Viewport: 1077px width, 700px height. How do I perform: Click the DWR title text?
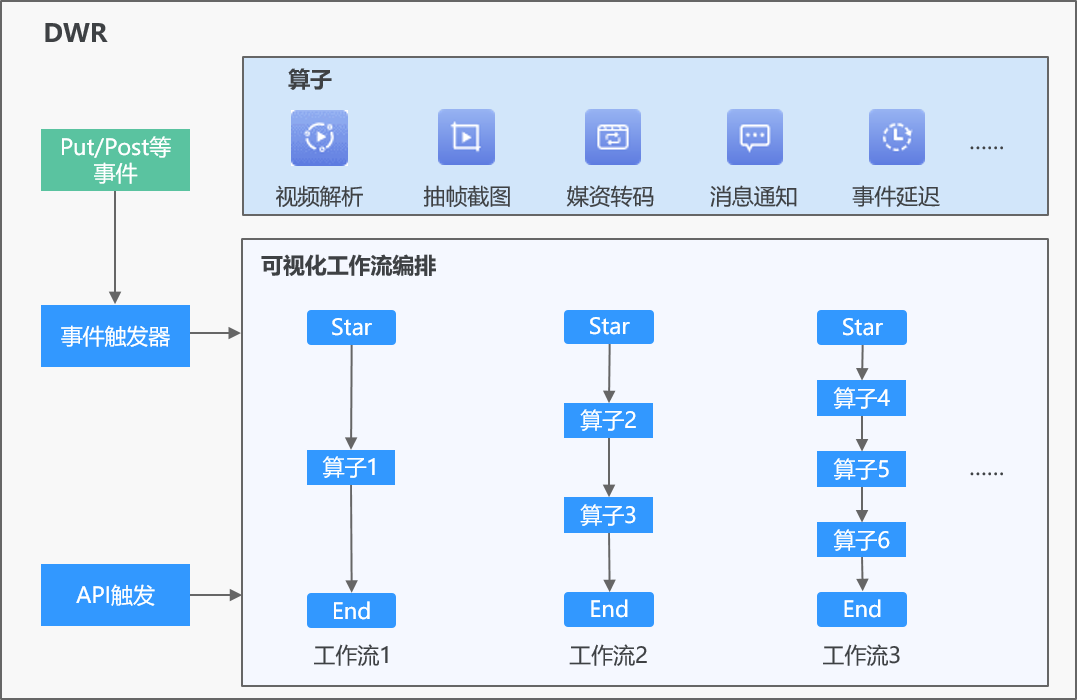point(76,33)
